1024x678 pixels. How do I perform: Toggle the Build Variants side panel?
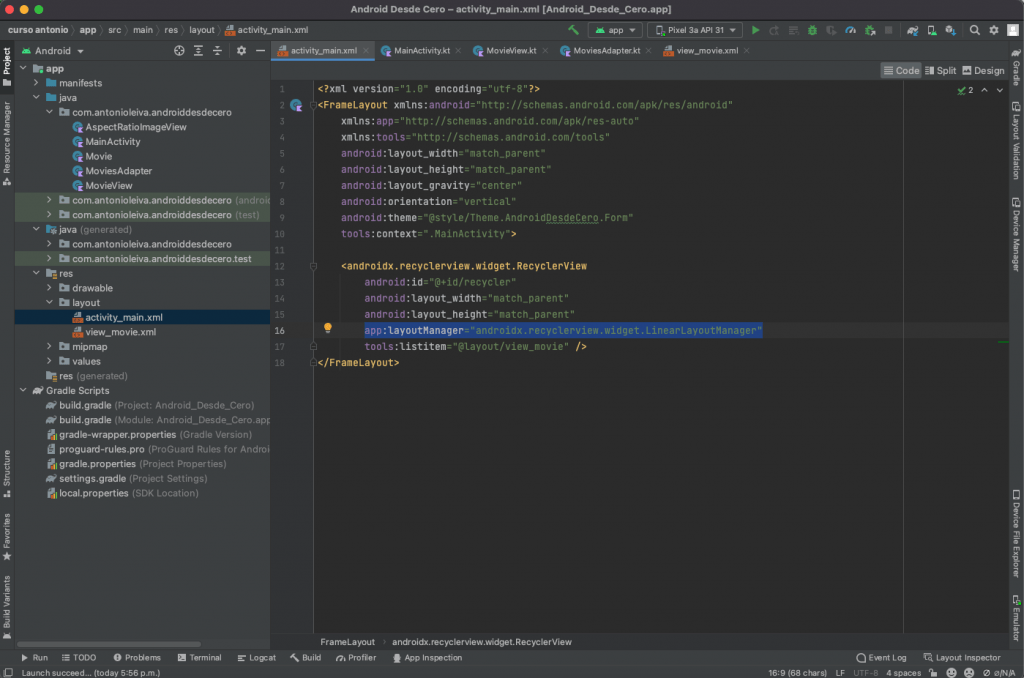(x=7, y=607)
